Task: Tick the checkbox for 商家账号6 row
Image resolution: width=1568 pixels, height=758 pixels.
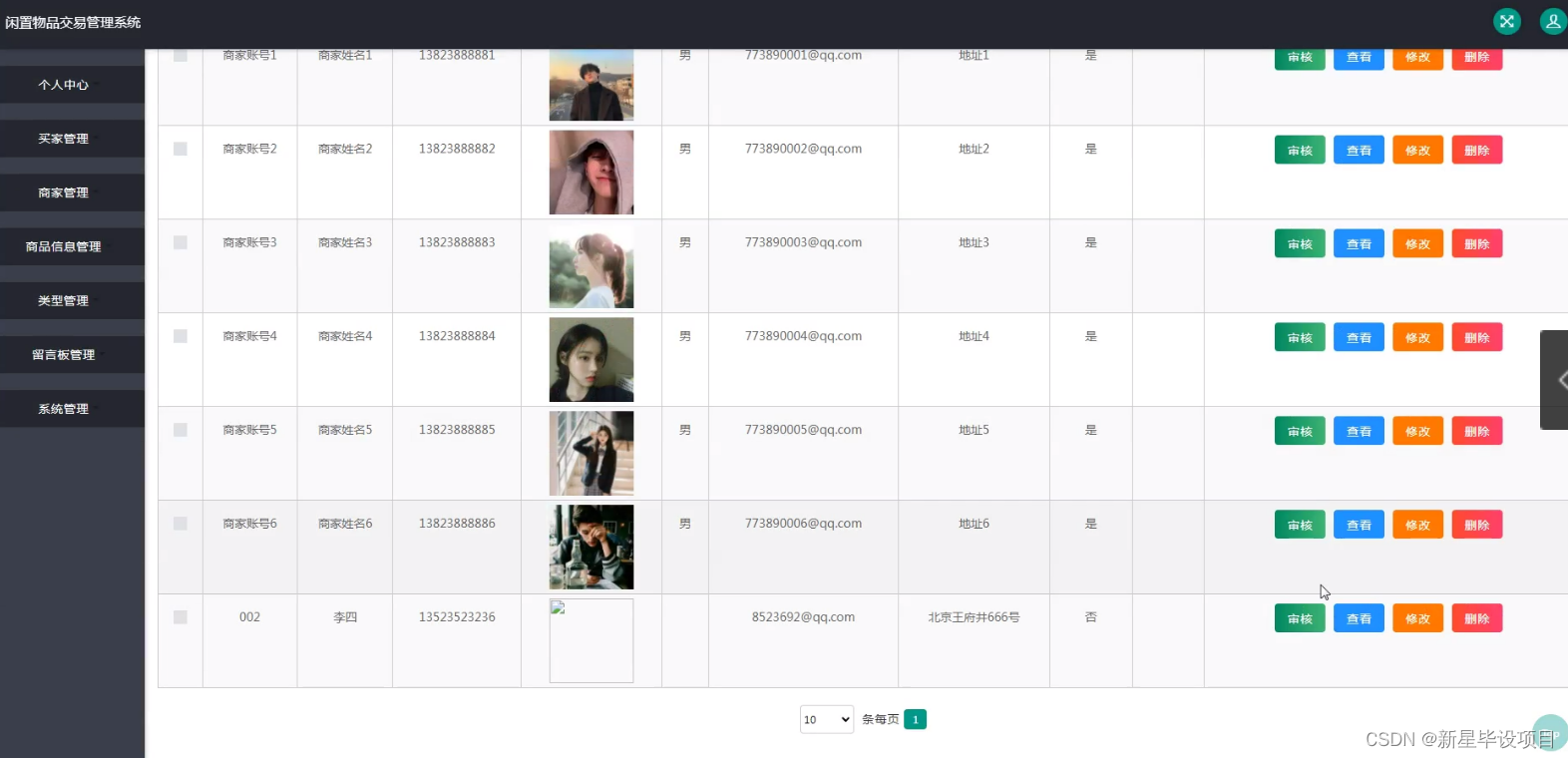Action: [x=181, y=524]
